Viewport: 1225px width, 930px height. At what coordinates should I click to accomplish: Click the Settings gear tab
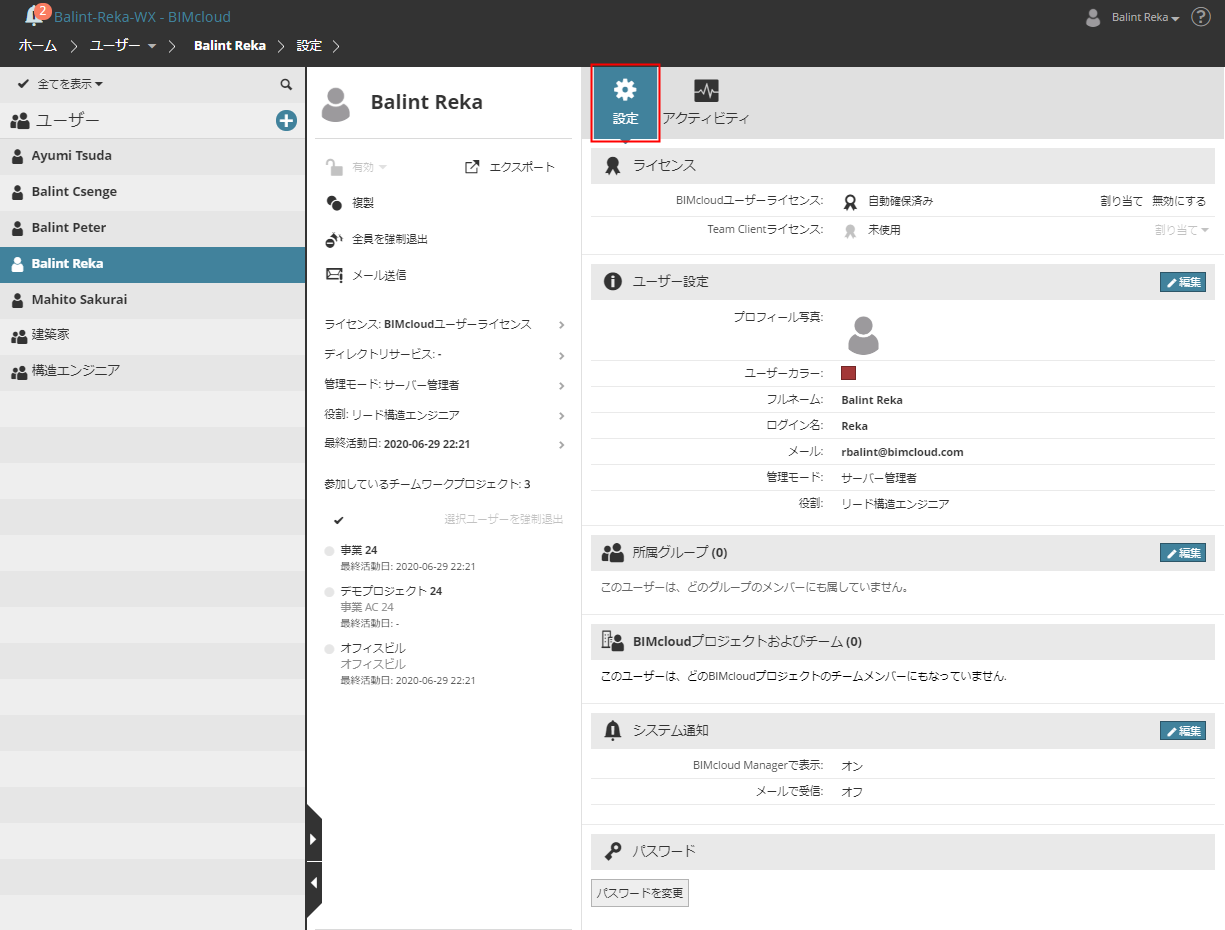625,103
